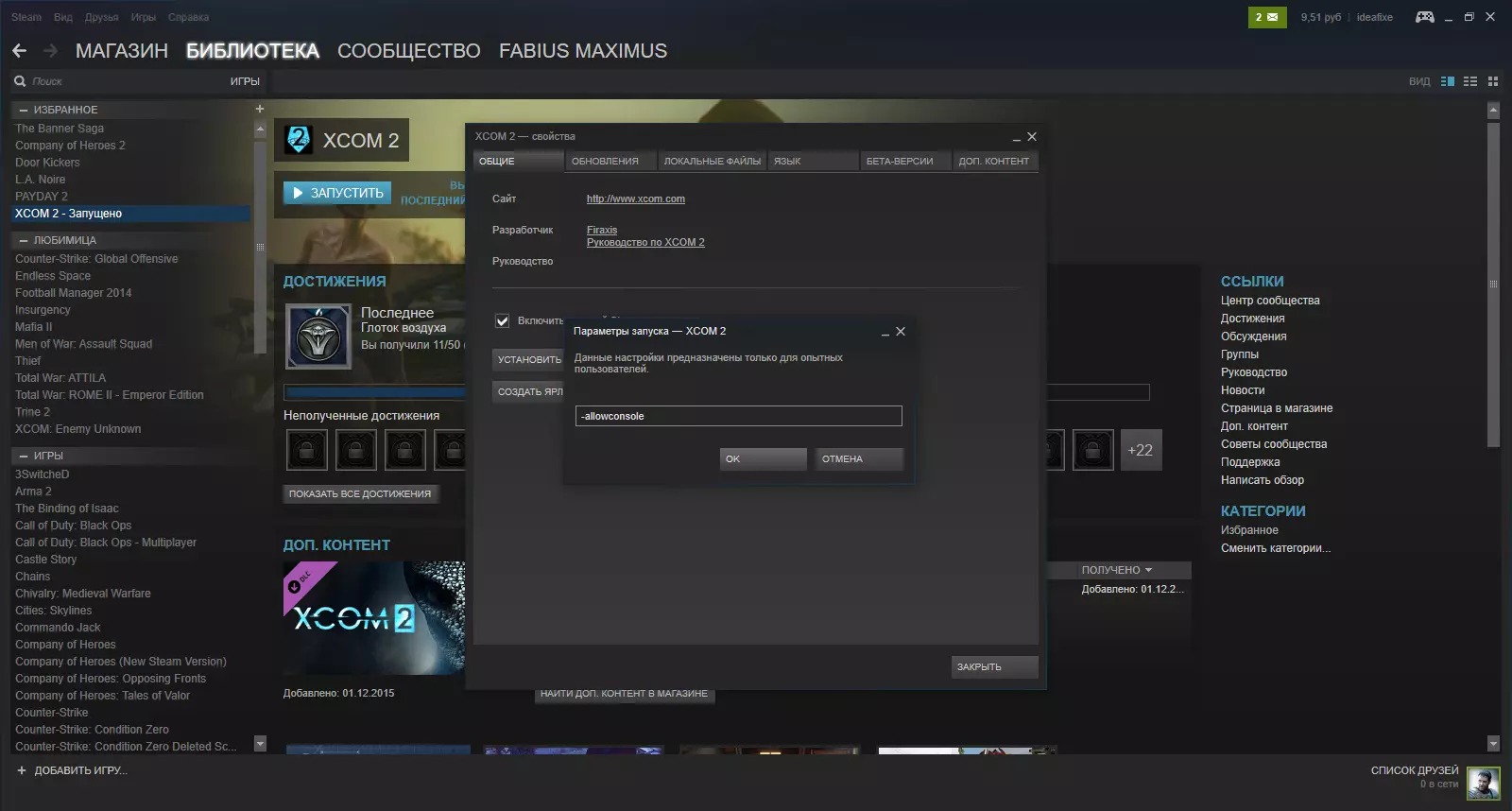
Task: Open the Друзья menu
Action: pos(102,17)
